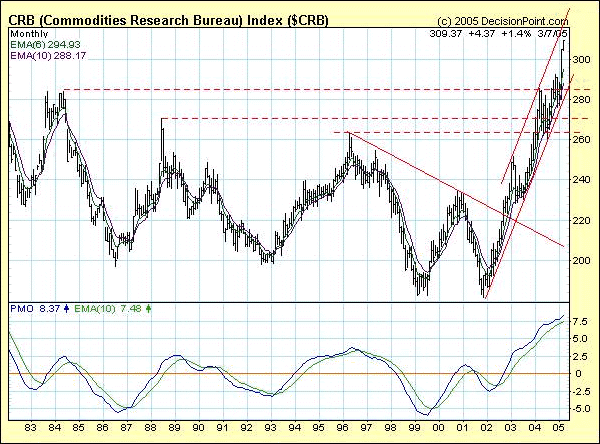This screenshot has height=444, width=600.
Task: Select the Monthly timeframe label
Action: tap(28, 33)
